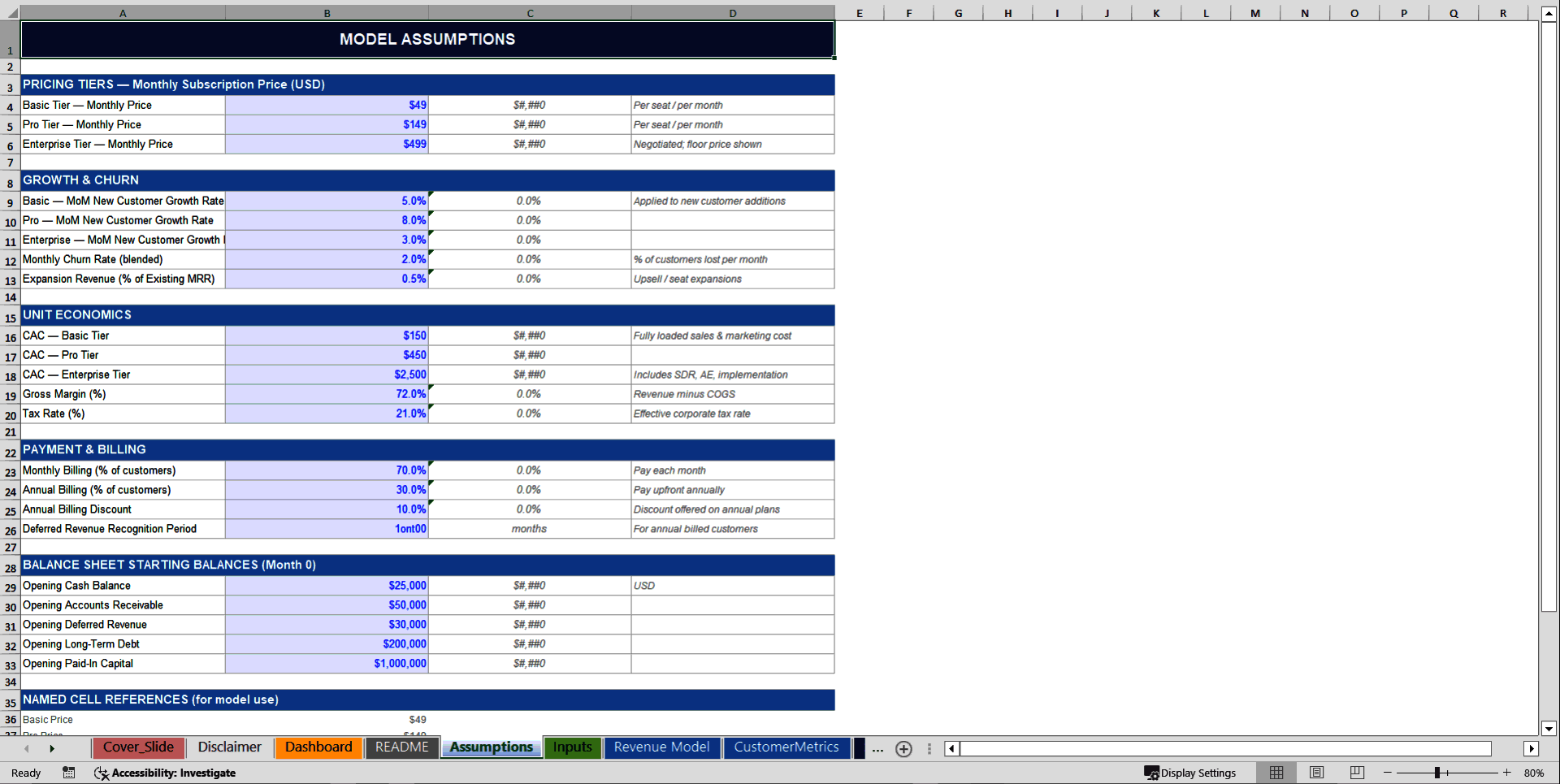This screenshot has height=784, width=1560.
Task: Click 80% to open Zoom dialog
Action: pos(1534,773)
